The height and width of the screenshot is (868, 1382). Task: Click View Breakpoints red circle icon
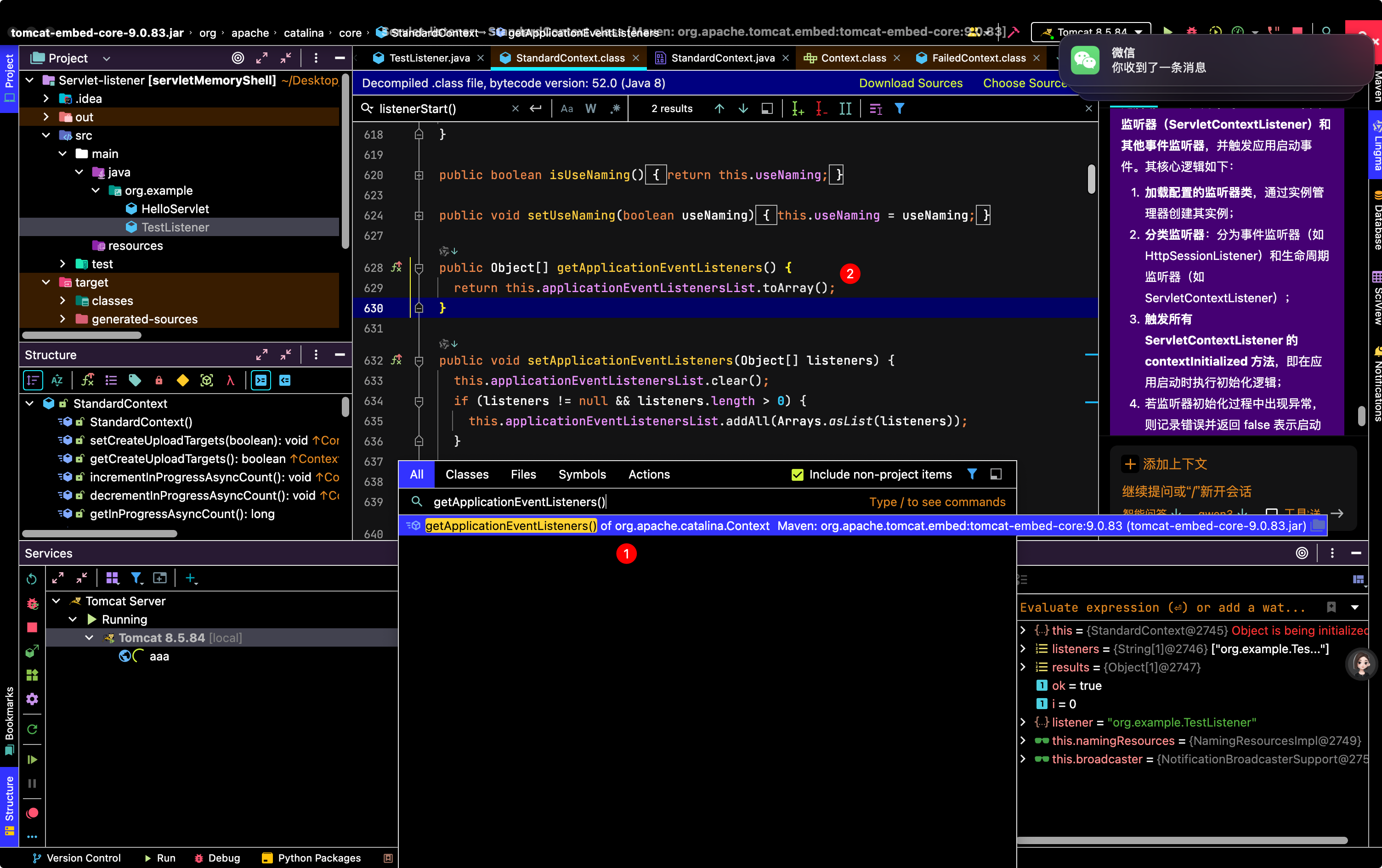(32, 813)
